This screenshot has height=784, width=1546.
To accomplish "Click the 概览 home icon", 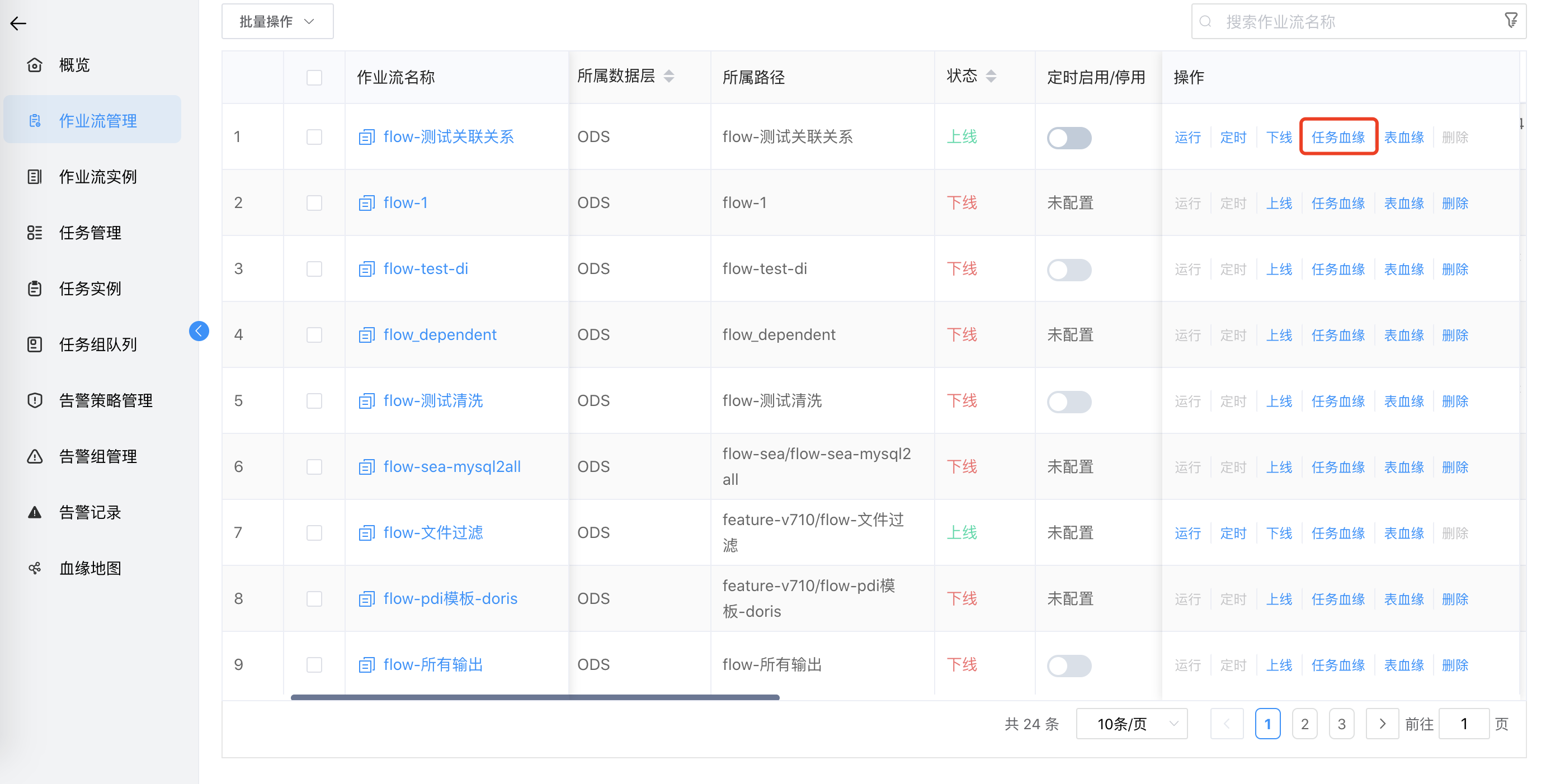I will point(34,65).
